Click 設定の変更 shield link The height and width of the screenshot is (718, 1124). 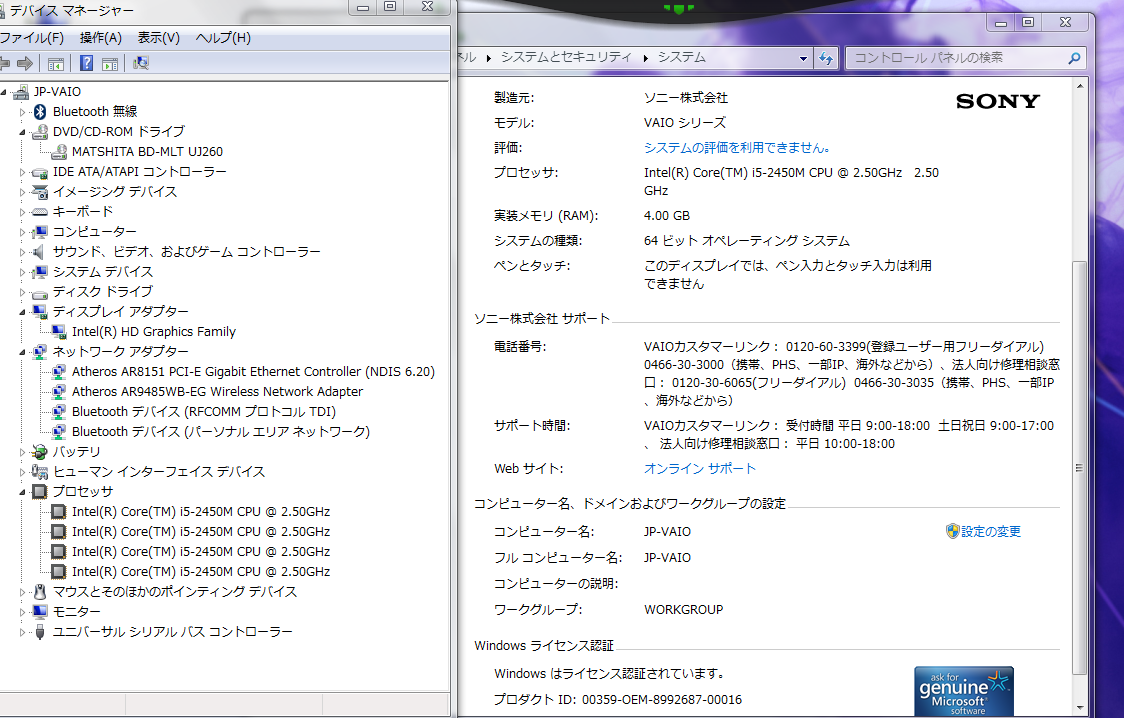tap(983, 532)
